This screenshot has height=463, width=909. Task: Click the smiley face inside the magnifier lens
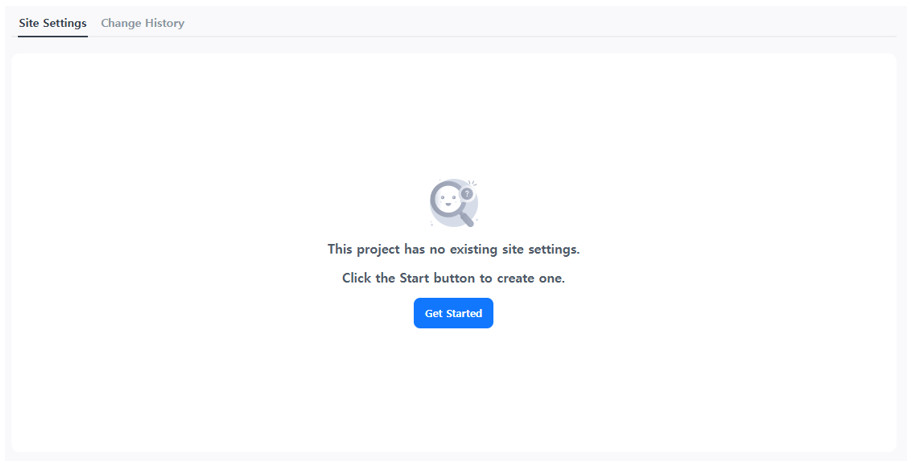click(448, 200)
